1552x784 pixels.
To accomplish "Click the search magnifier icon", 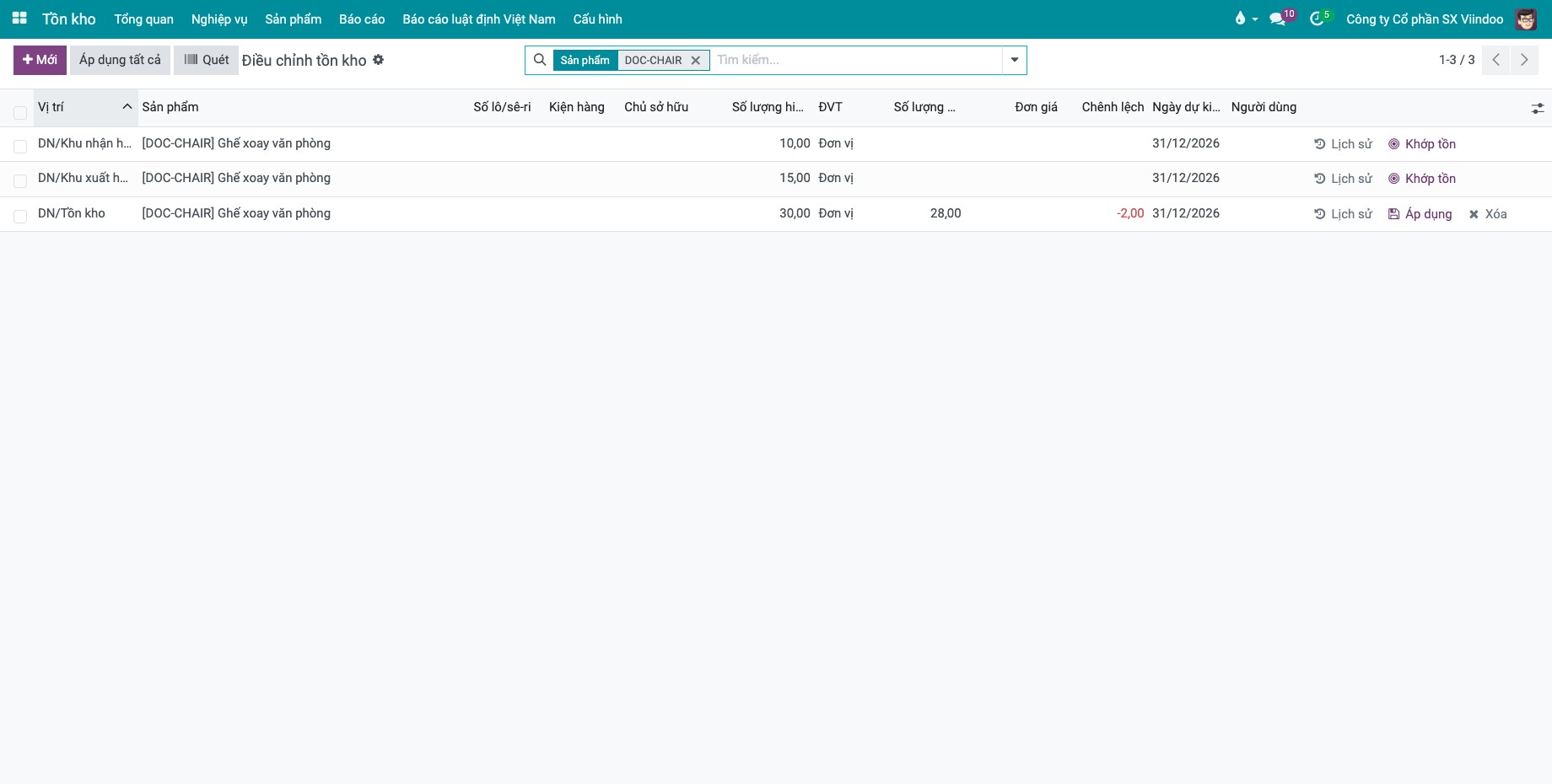I will pos(540,60).
